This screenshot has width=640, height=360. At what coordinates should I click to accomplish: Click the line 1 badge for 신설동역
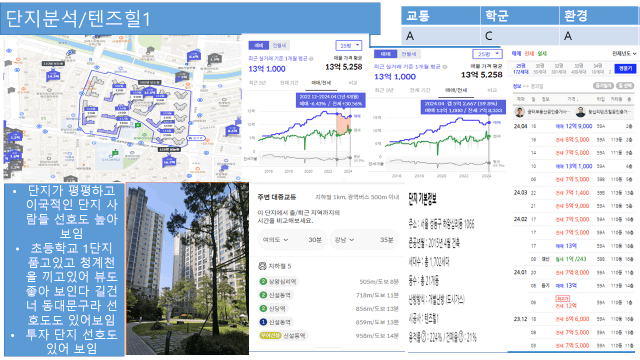tap(263, 322)
